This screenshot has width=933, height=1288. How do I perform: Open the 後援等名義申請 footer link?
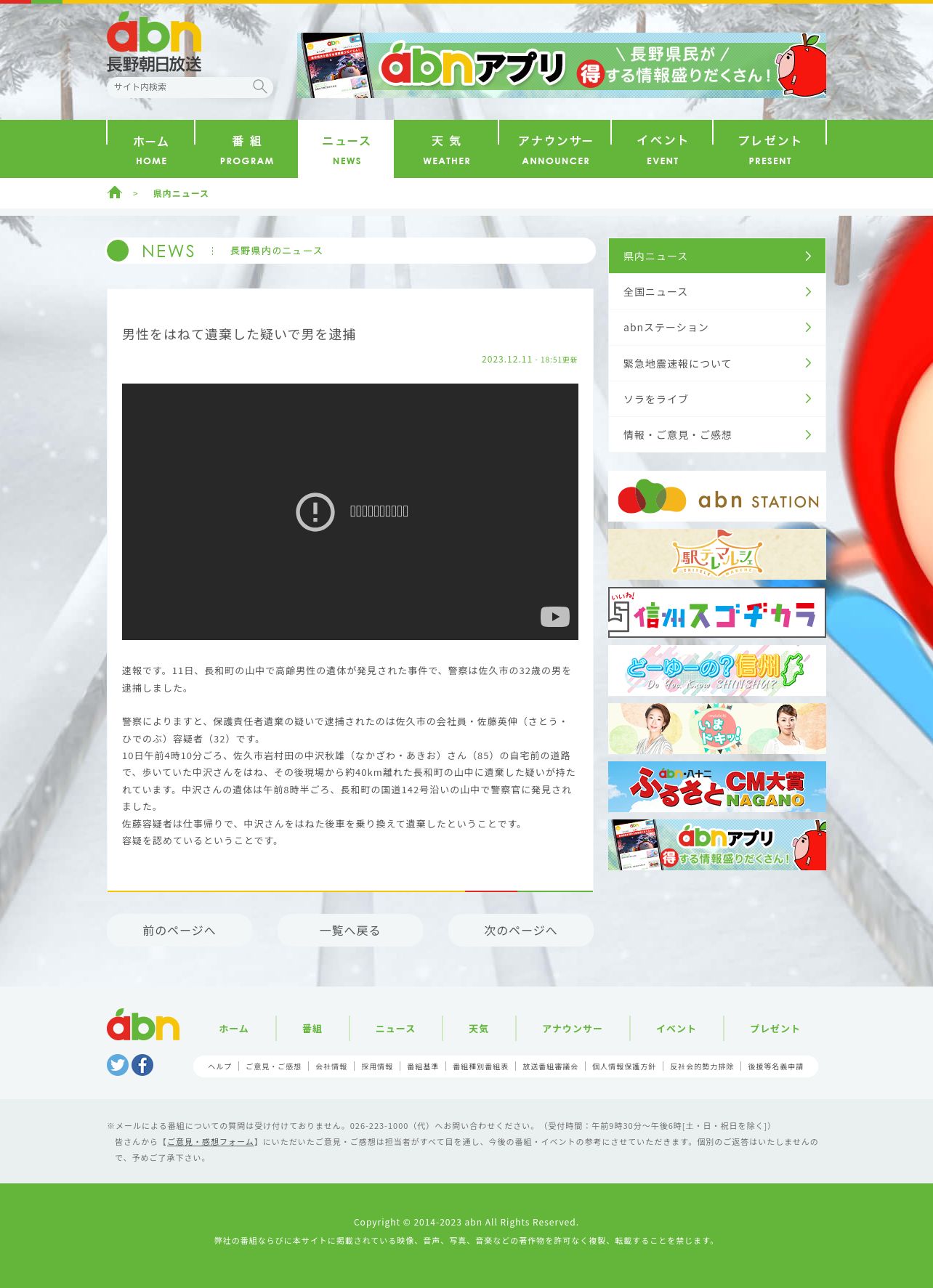(x=776, y=1066)
